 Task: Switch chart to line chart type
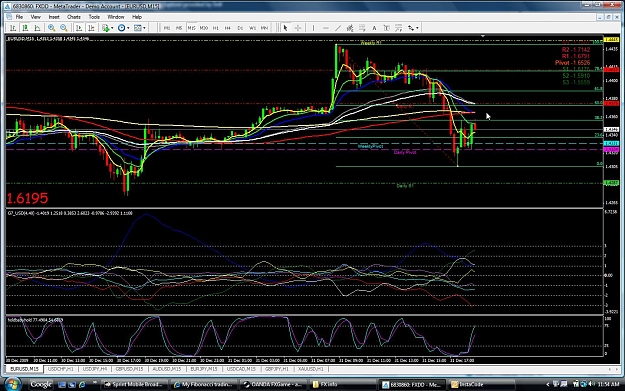pos(37,28)
